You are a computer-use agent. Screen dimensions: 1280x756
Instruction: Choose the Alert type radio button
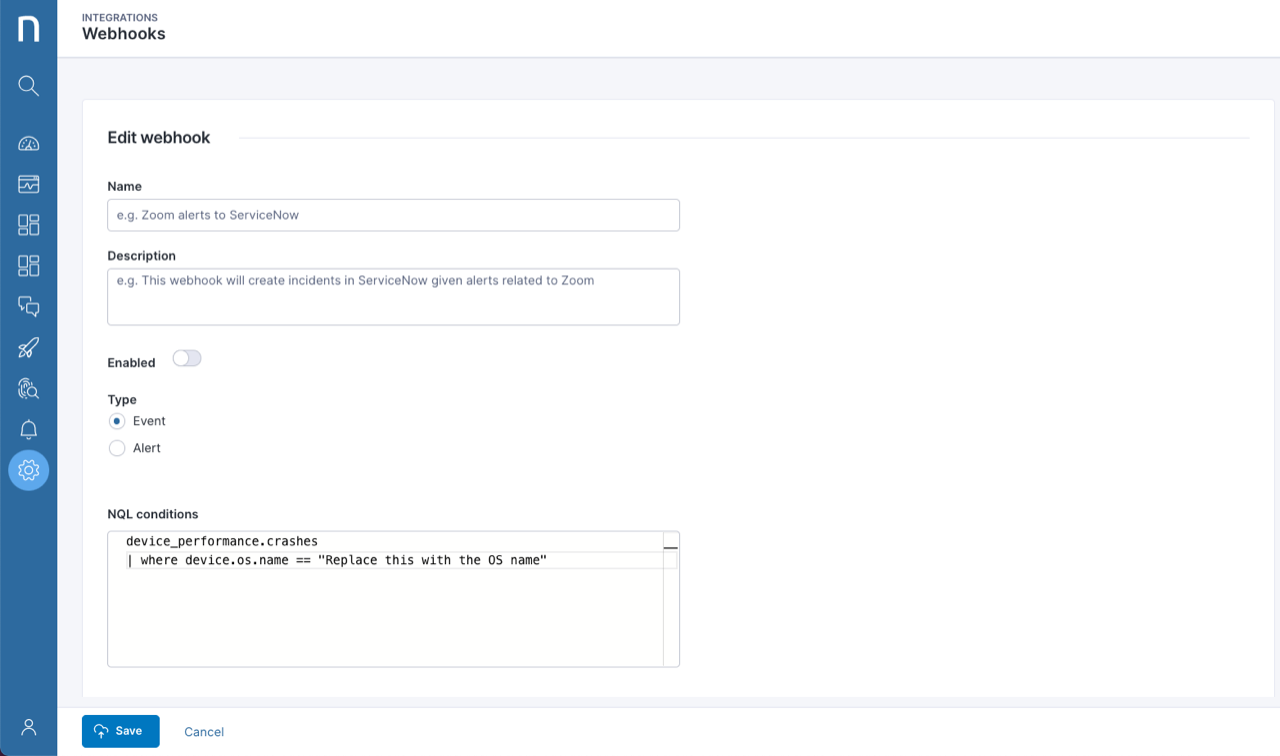[x=117, y=448]
